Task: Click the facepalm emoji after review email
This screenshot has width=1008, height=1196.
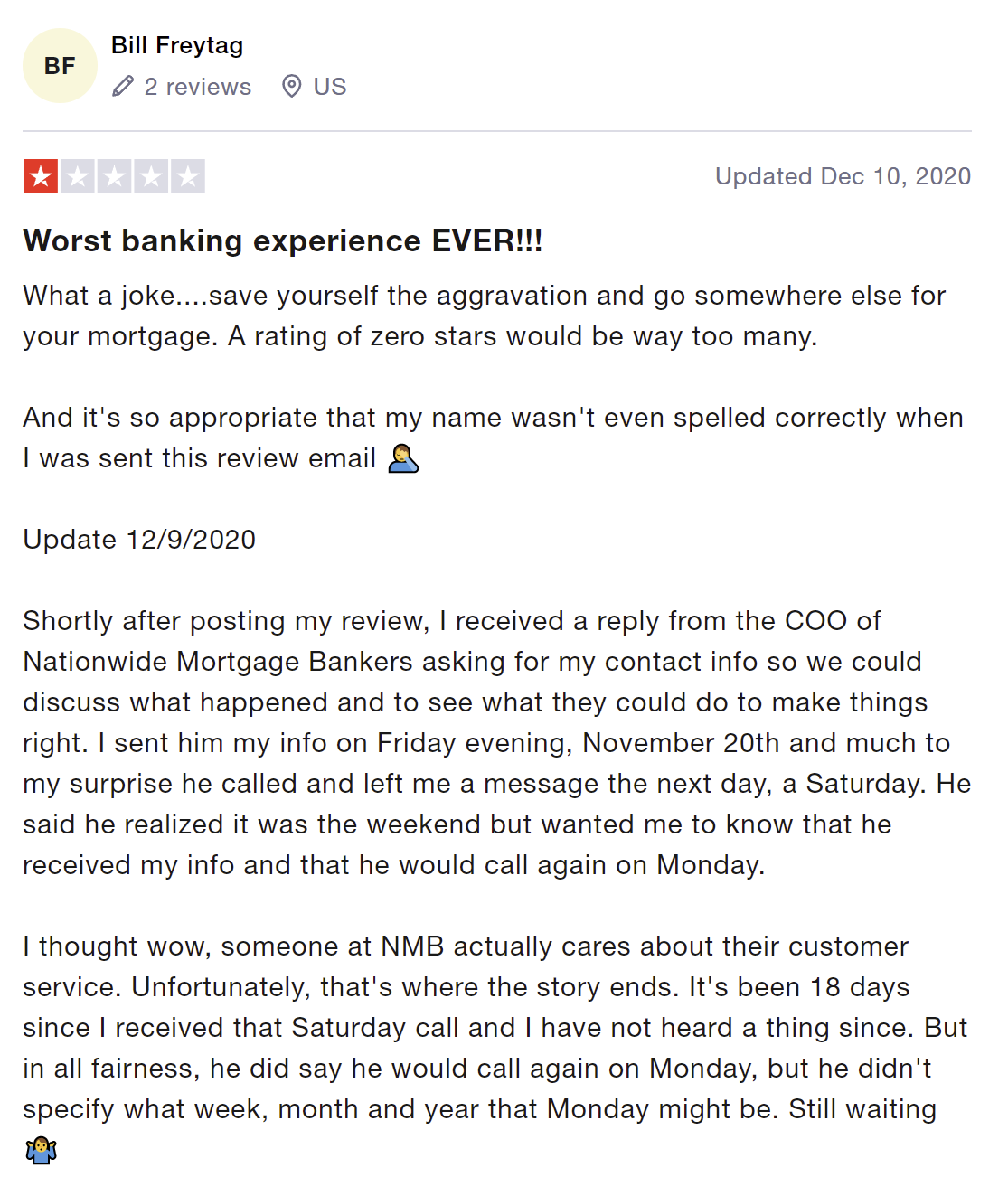Action: click(x=403, y=459)
